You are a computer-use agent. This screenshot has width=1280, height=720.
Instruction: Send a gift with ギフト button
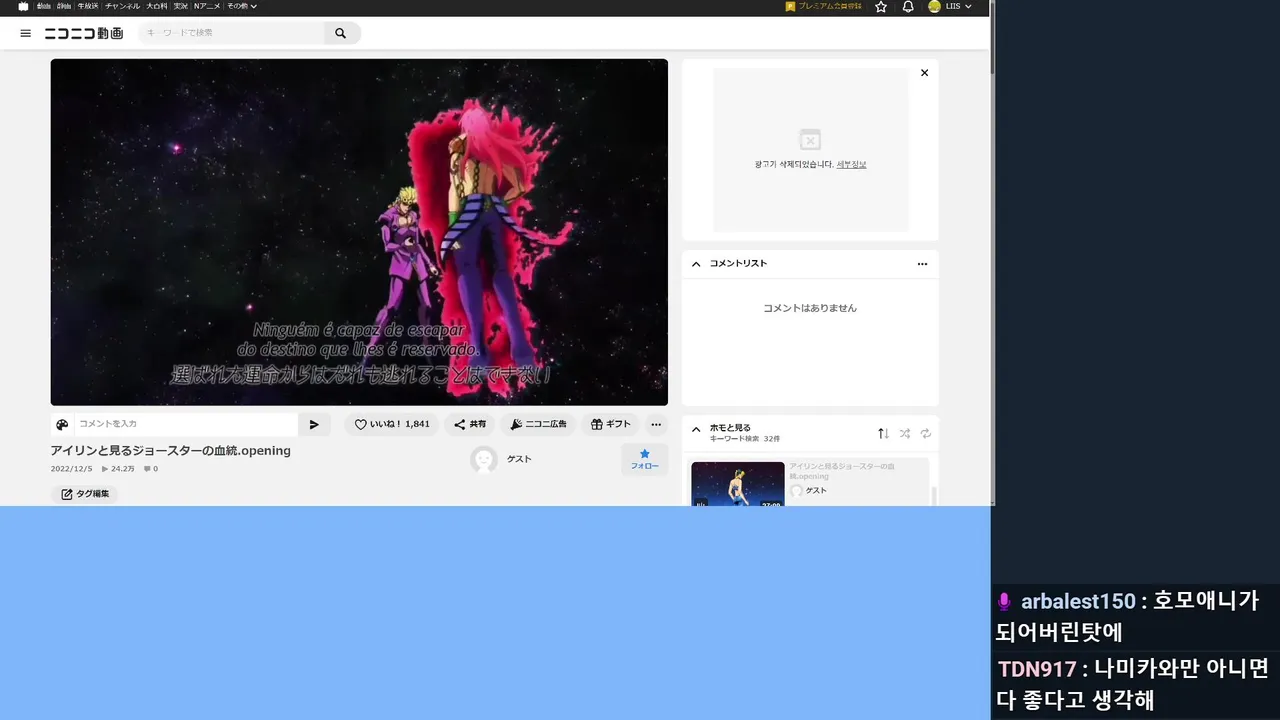(610, 424)
